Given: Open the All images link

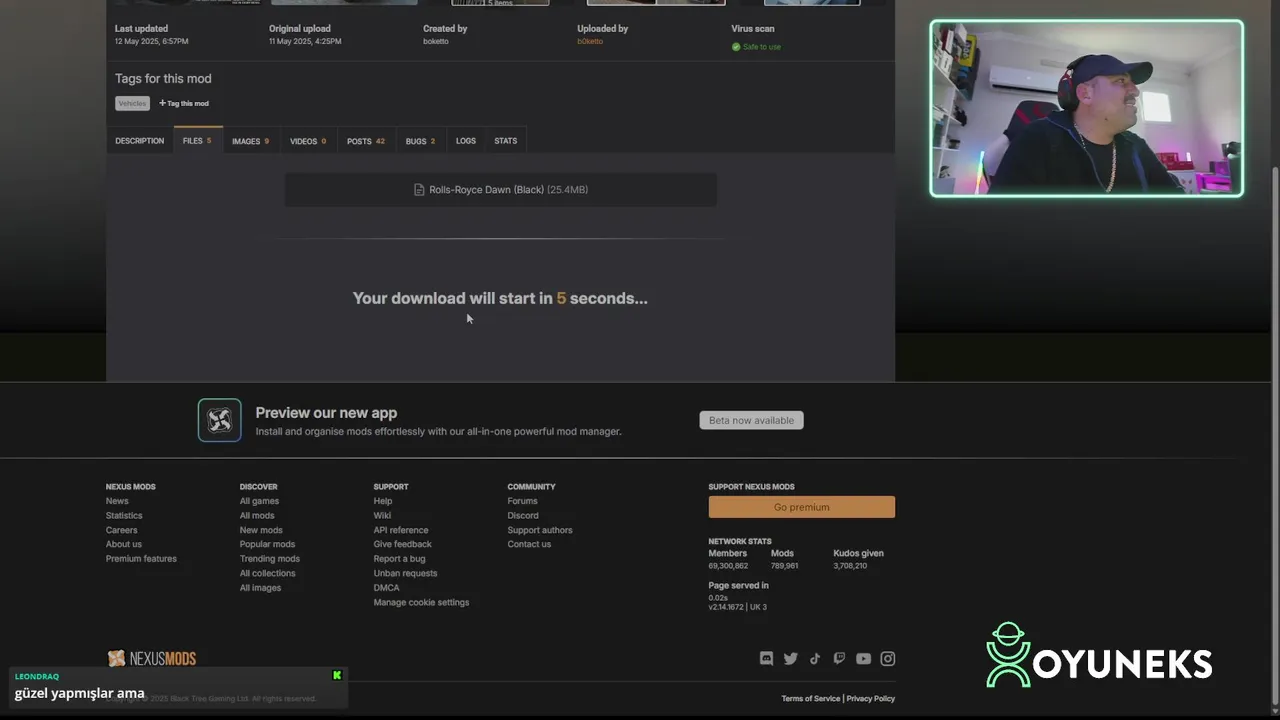Looking at the screenshot, I should pyautogui.click(x=260, y=588).
